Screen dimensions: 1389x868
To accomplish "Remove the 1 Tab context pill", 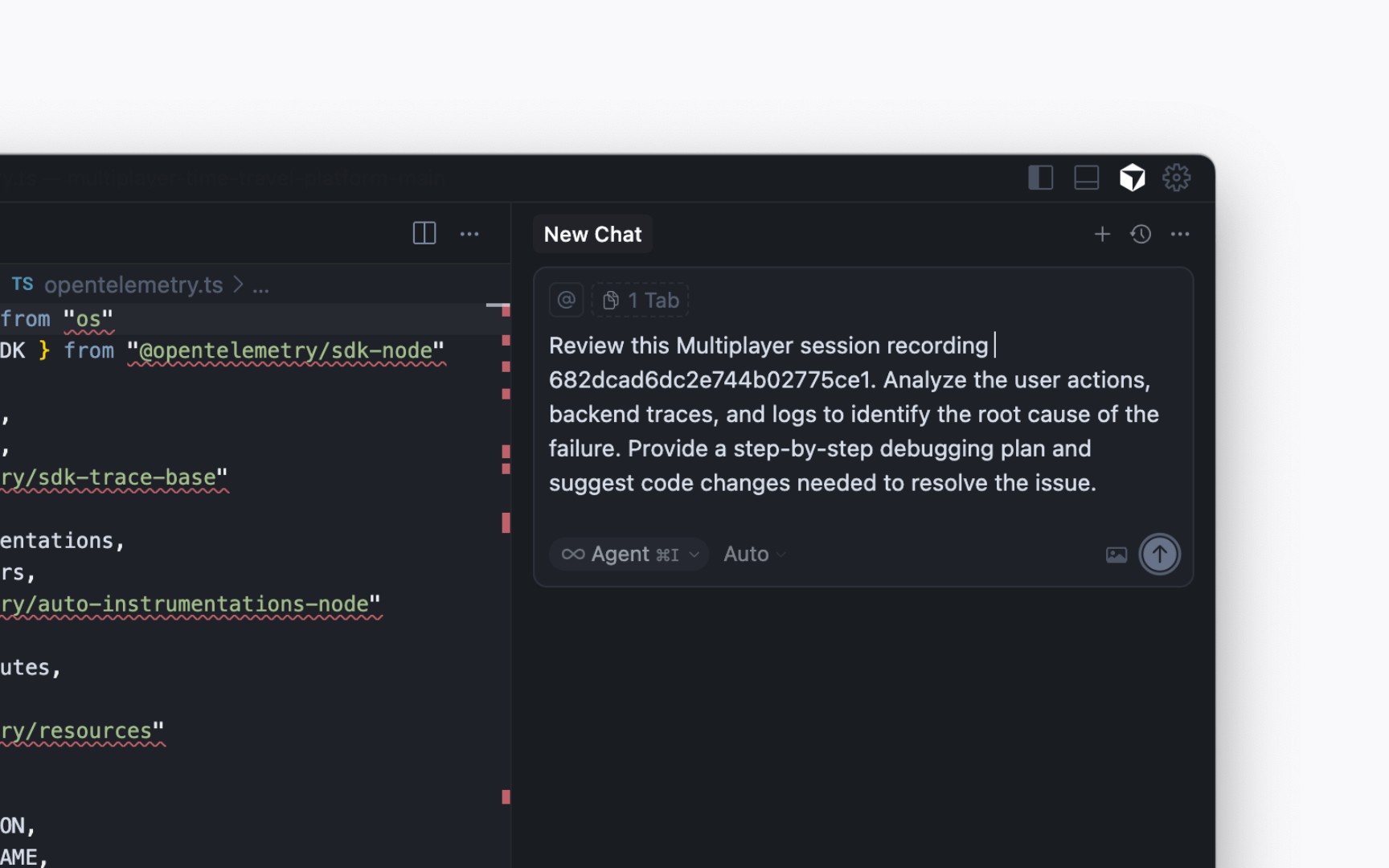I will (641, 299).
